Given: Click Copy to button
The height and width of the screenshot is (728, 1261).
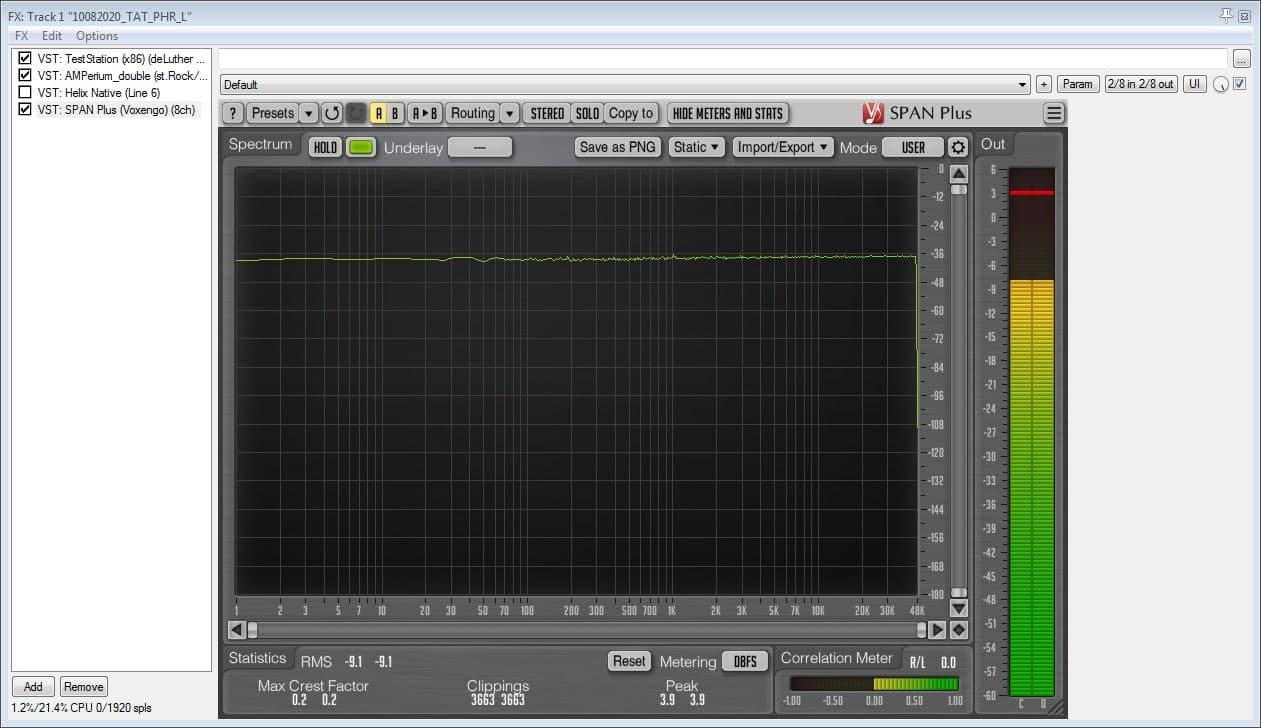Looking at the screenshot, I should pyautogui.click(x=631, y=113).
